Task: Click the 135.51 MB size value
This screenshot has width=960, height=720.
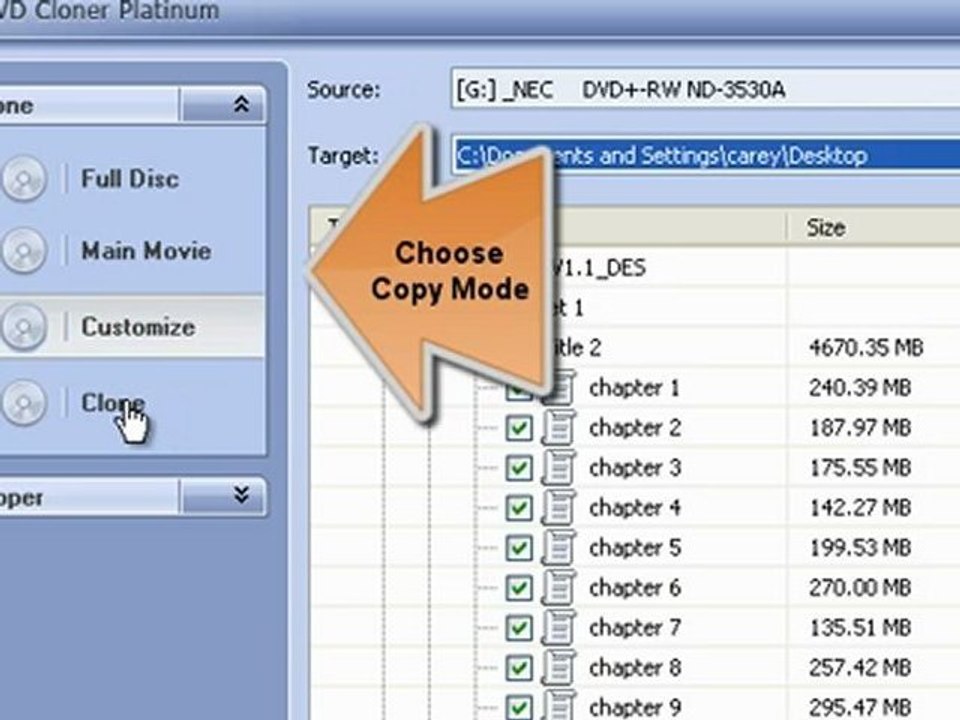Action: (x=860, y=628)
